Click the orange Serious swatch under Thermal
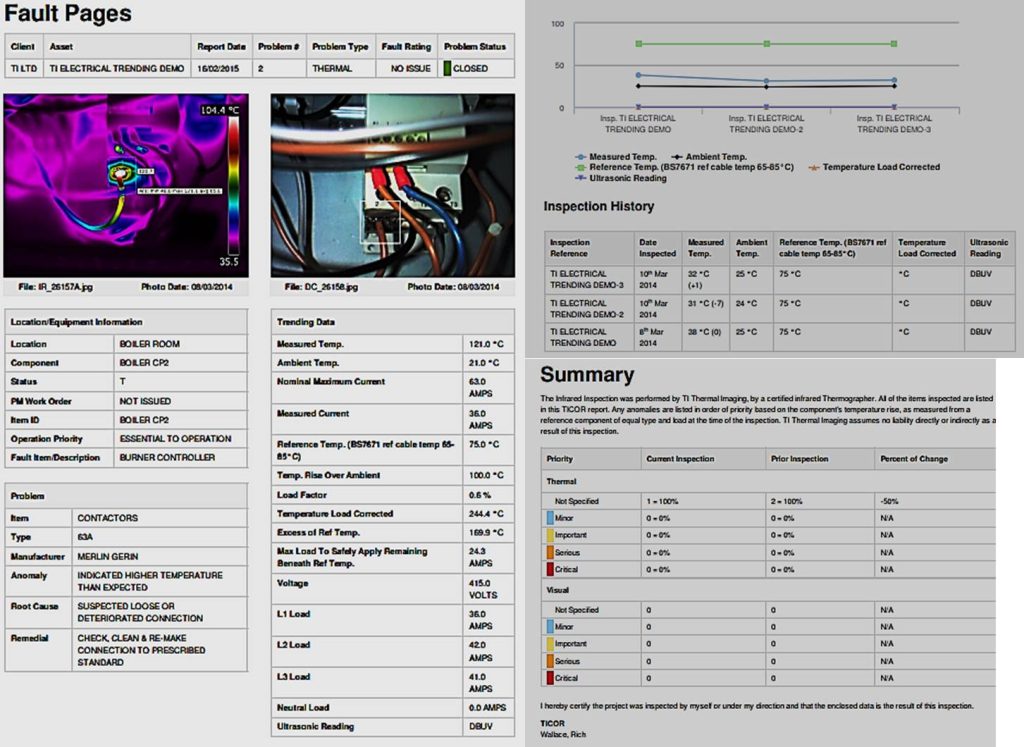This screenshot has height=747, width=1024. 550,552
